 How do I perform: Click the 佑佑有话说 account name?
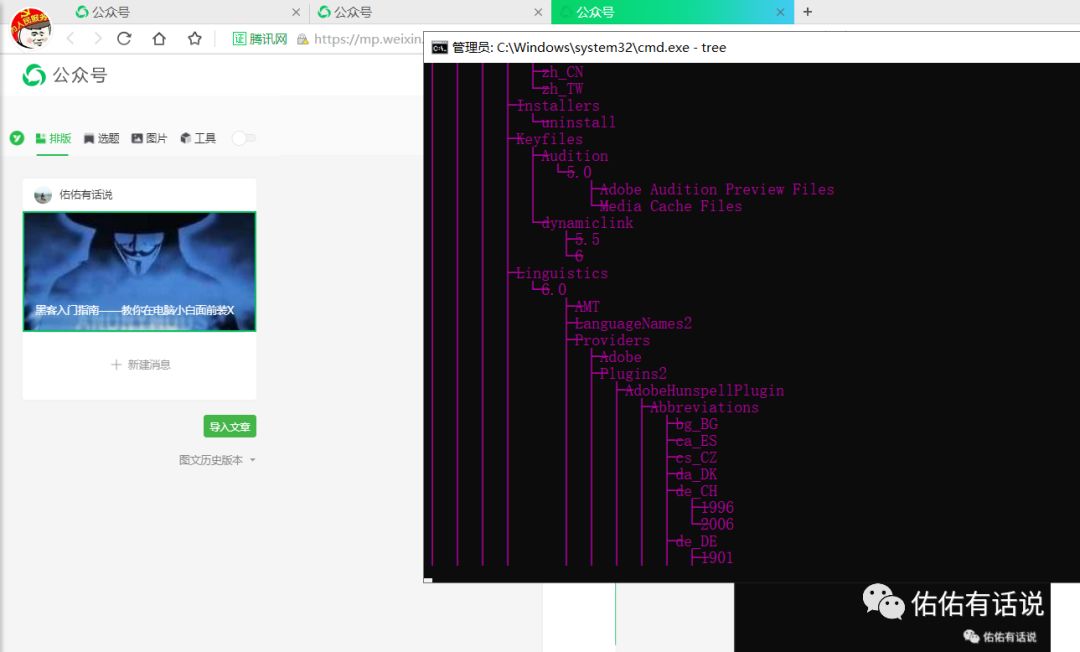[86, 195]
